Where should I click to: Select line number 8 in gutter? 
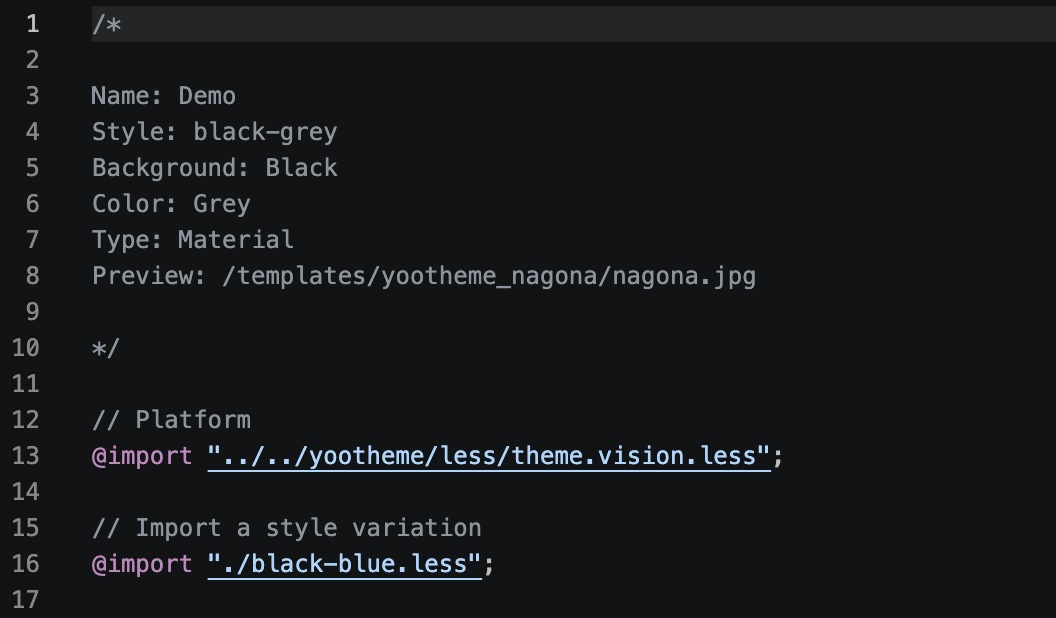tap(32, 276)
